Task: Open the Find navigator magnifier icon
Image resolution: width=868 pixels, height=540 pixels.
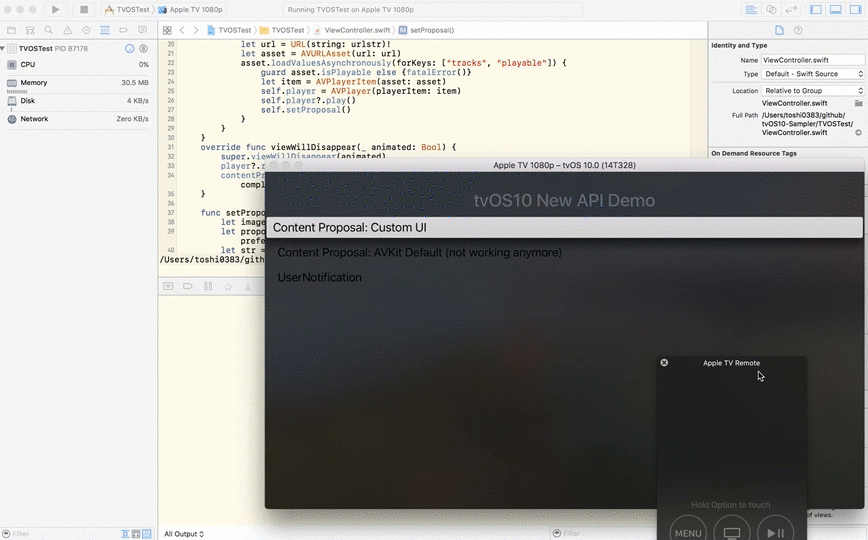Action: pos(49,30)
